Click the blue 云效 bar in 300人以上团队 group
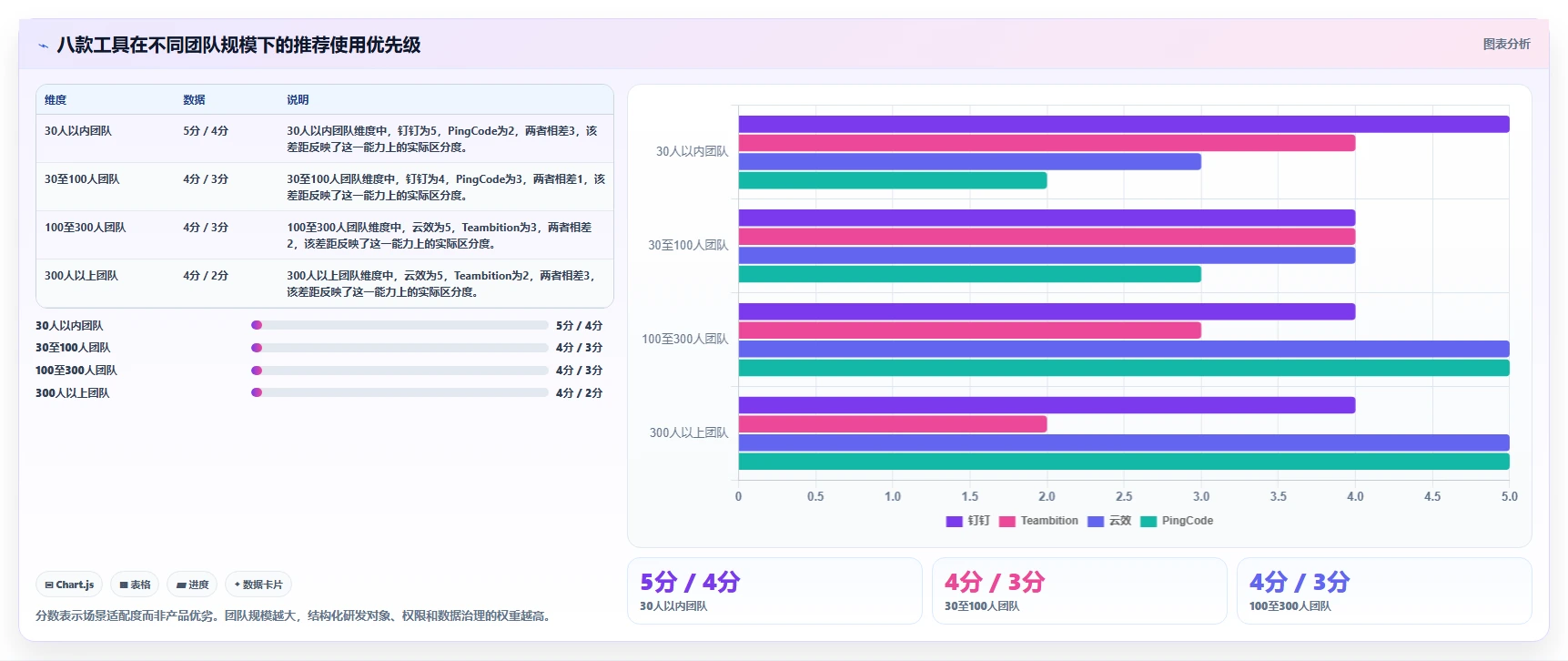 click(x=1124, y=442)
